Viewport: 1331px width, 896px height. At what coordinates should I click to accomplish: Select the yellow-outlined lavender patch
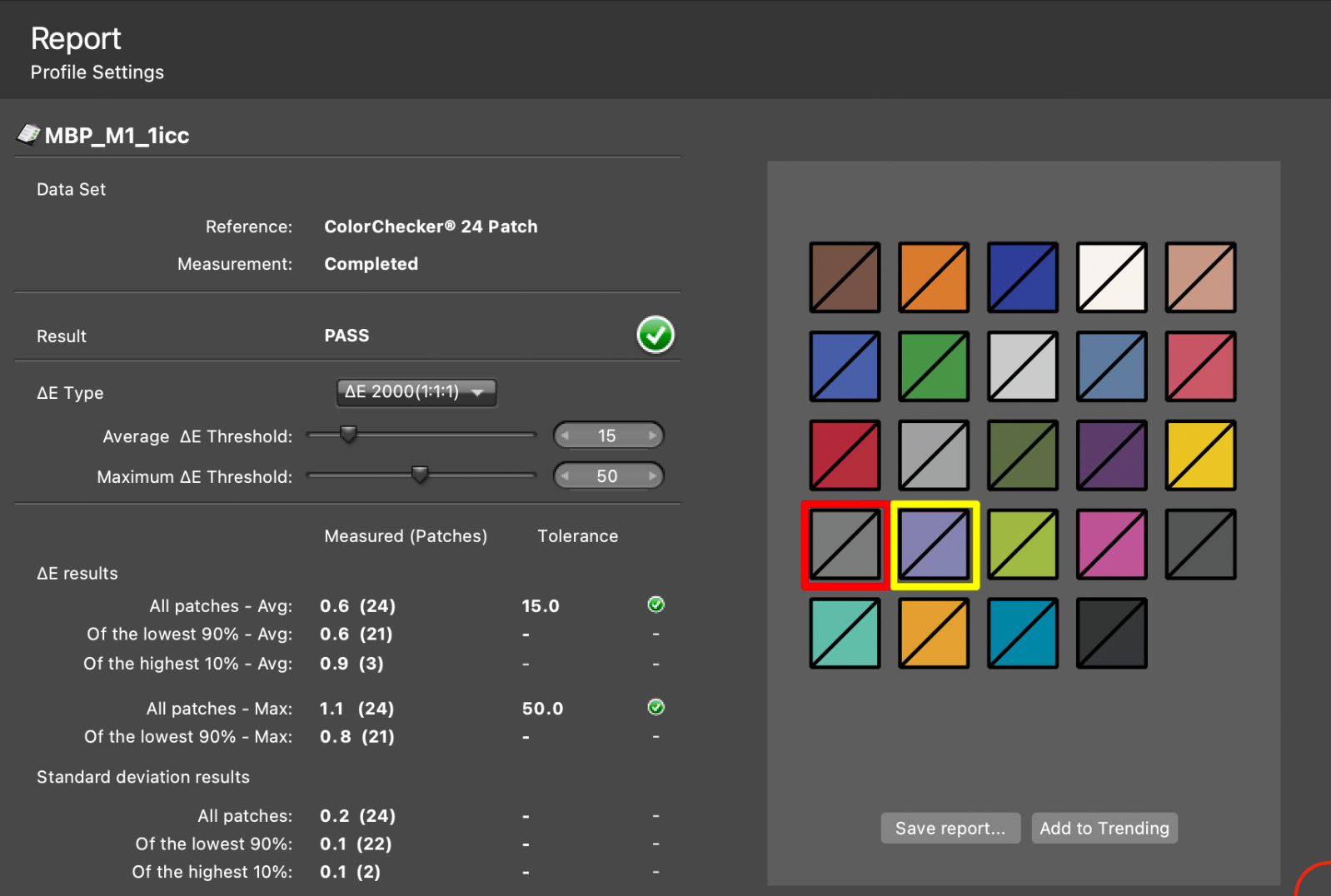934,545
